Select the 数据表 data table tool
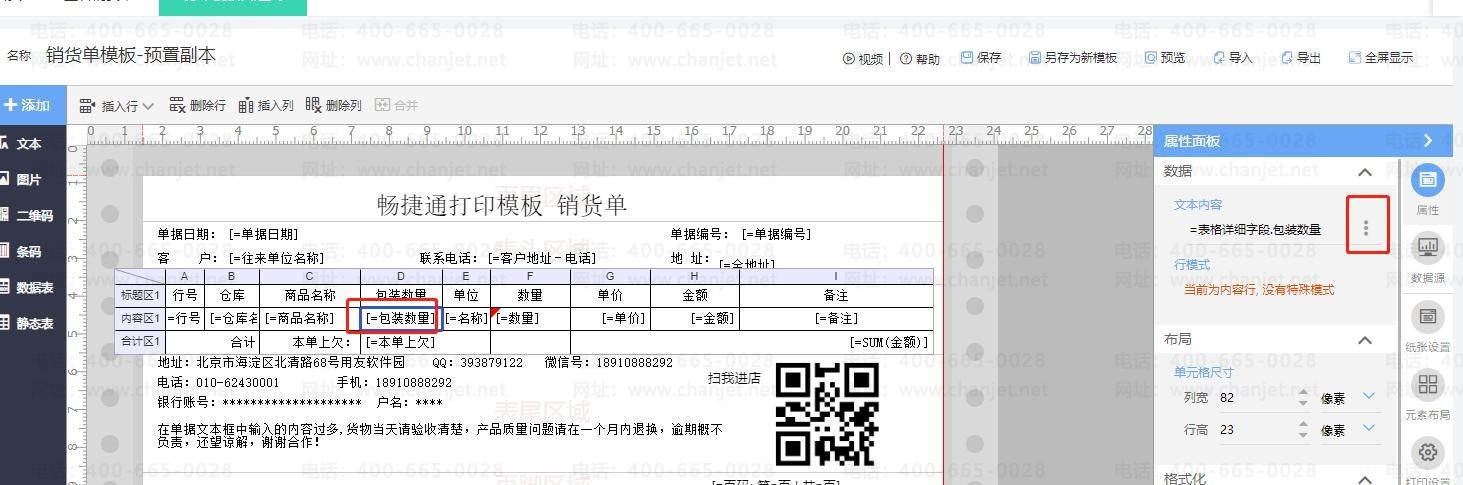1463x485 pixels. point(27,288)
